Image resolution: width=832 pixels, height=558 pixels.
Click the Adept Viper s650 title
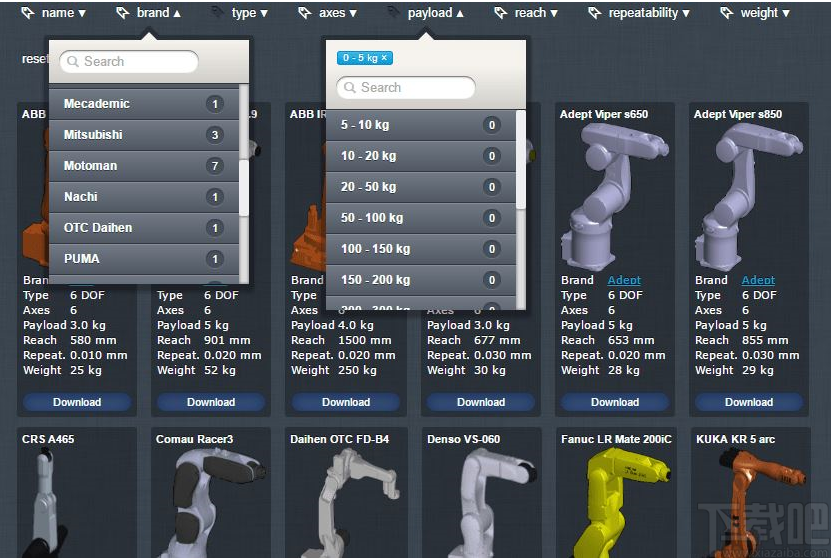604,114
